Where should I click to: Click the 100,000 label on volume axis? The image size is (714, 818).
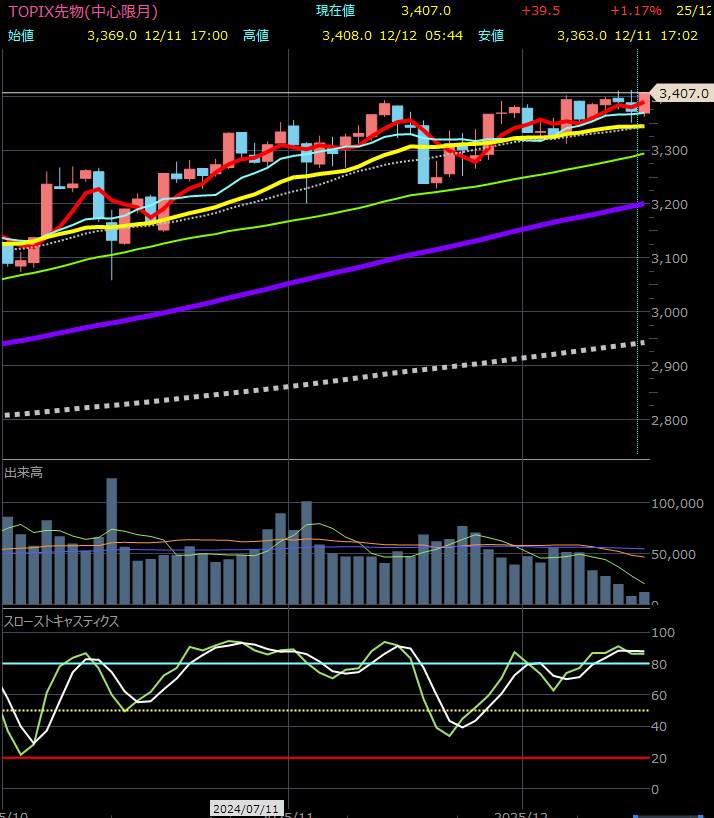(x=678, y=504)
